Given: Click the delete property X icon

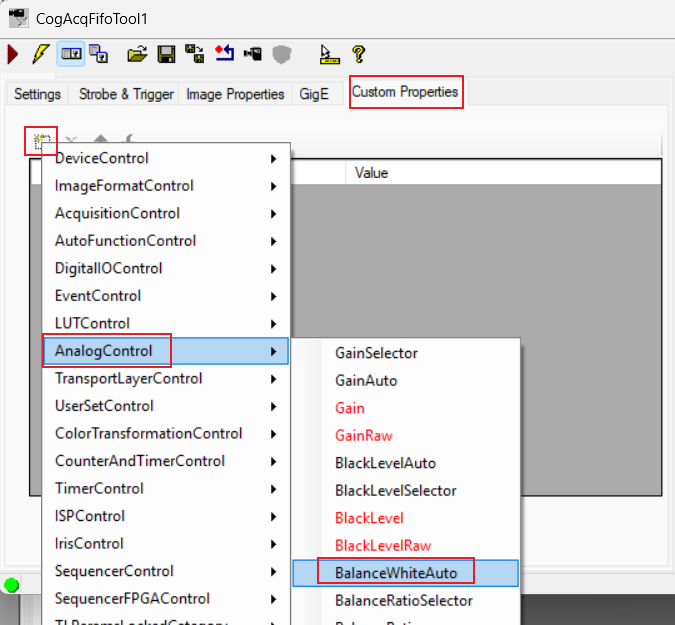Looking at the screenshot, I should [71, 139].
